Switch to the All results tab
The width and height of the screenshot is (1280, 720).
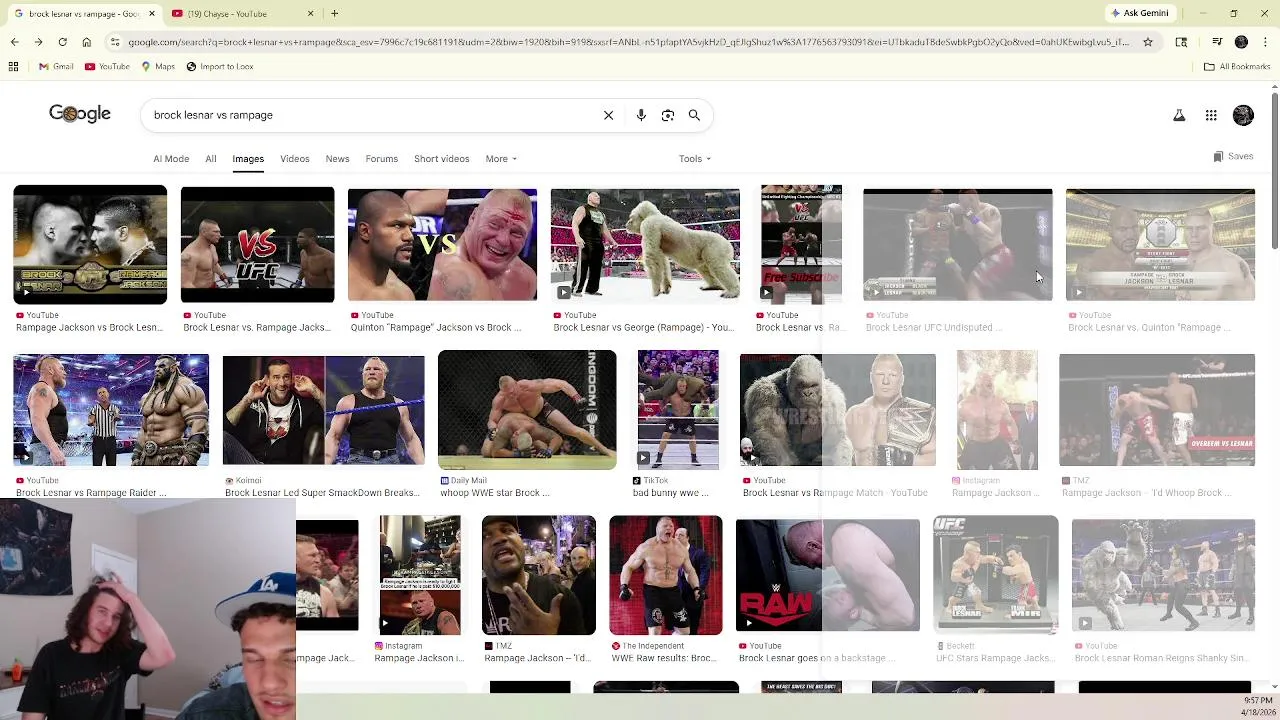click(210, 159)
